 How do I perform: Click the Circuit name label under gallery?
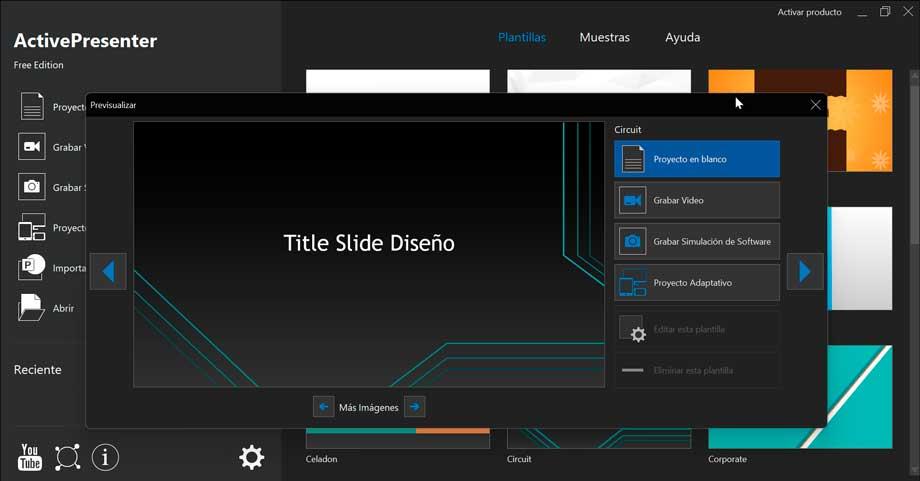[519, 459]
